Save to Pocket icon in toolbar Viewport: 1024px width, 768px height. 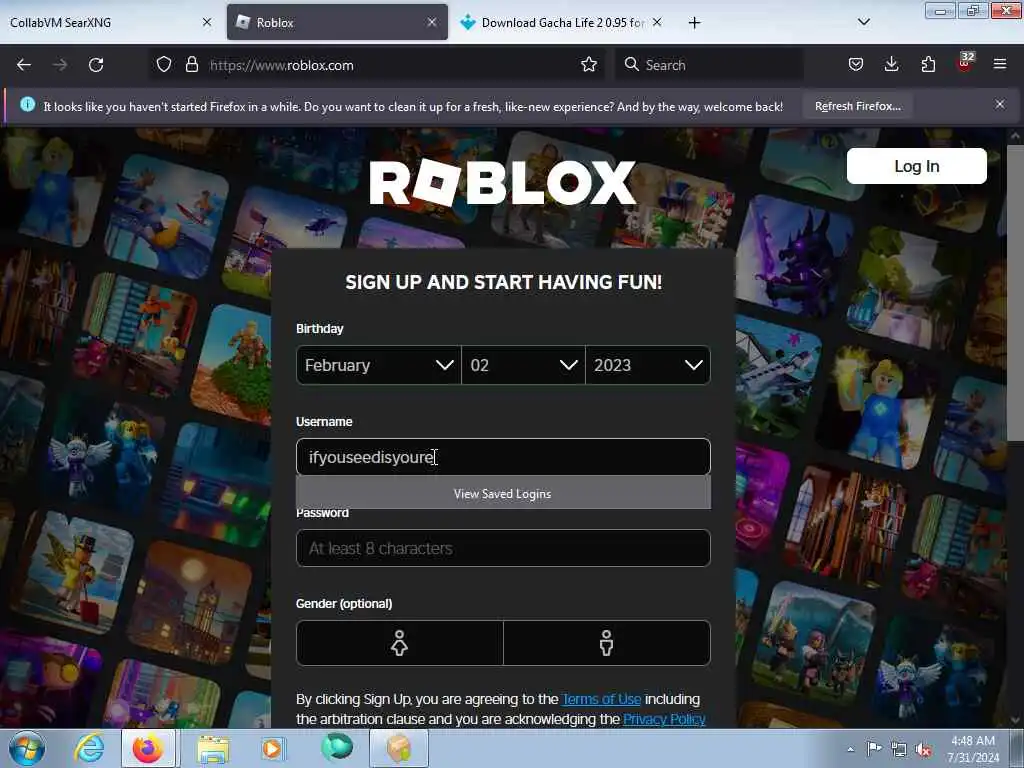[x=856, y=65]
